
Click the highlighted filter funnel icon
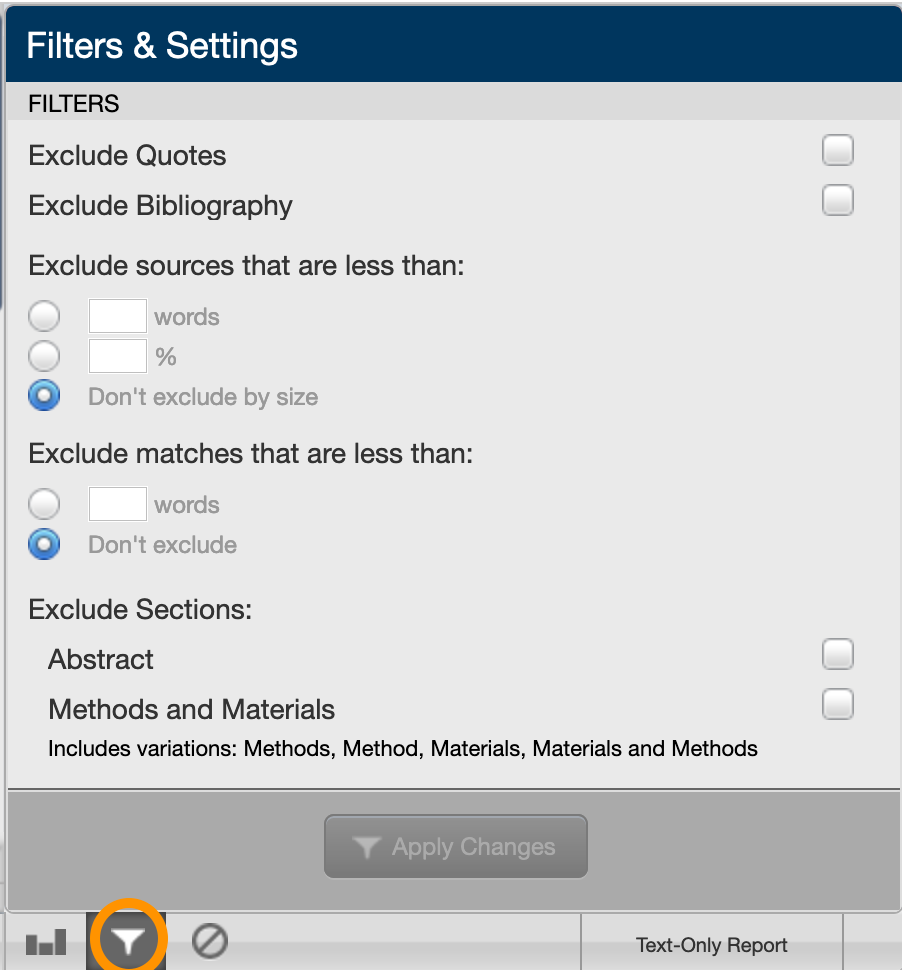click(127, 940)
